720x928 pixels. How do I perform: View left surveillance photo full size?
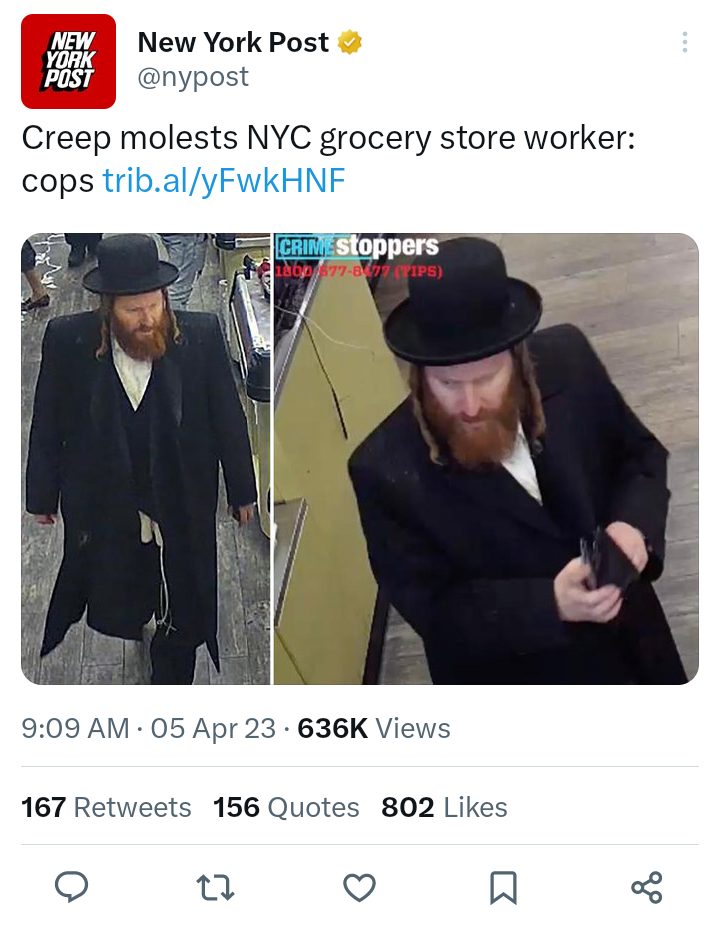[x=146, y=459]
